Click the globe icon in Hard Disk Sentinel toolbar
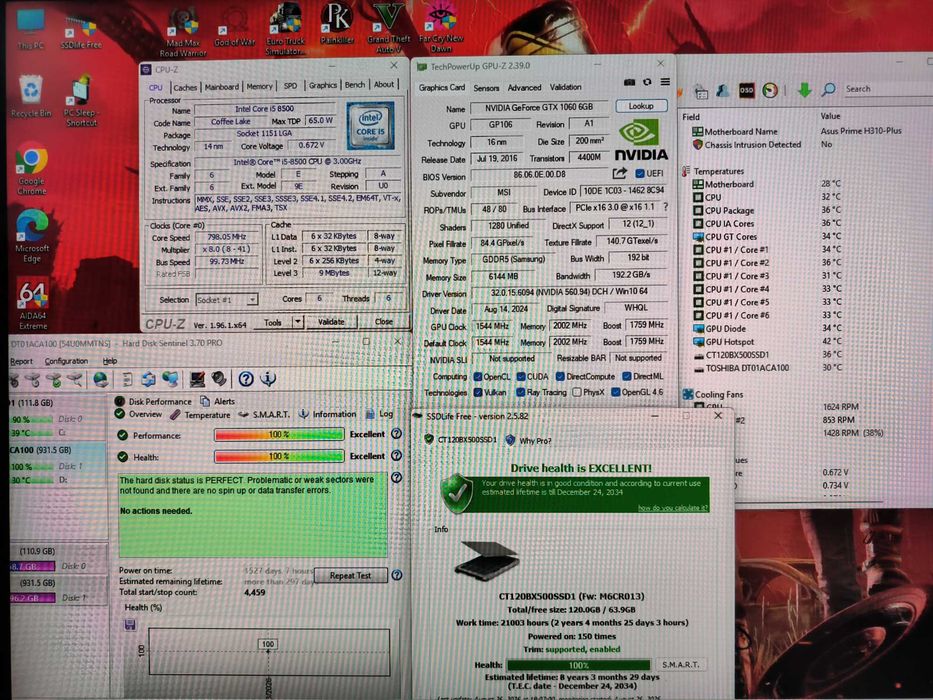This screenshot has height=700, width=933. (x=101, y=379)
